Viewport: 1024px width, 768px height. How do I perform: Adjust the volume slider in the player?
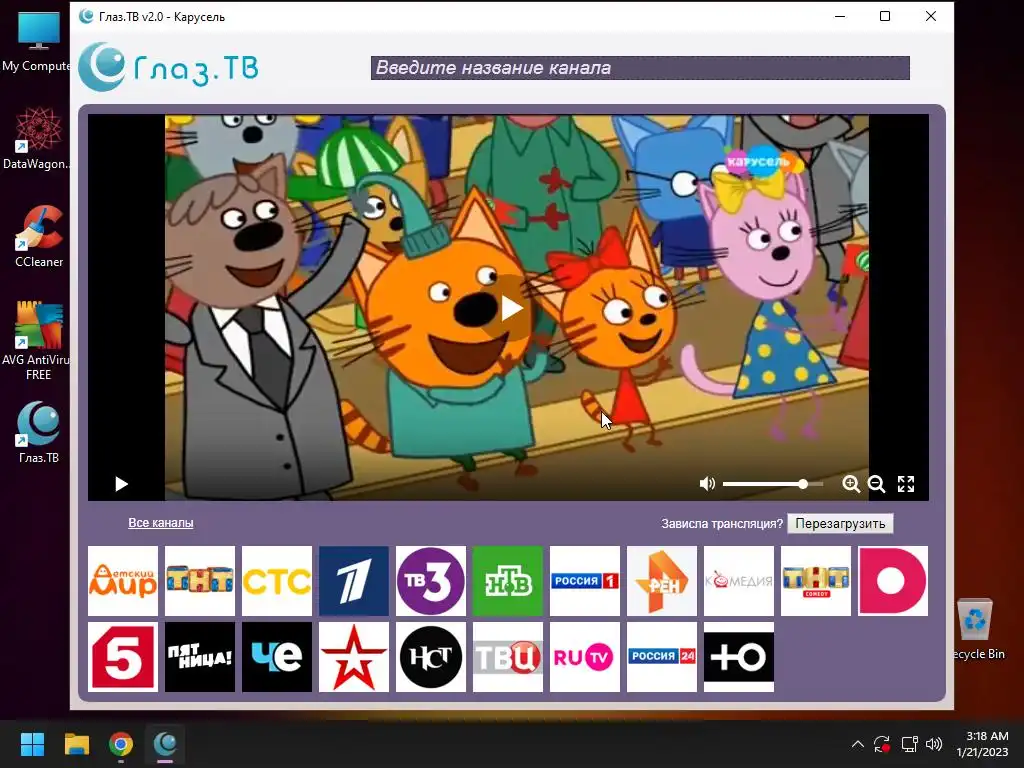773,484
